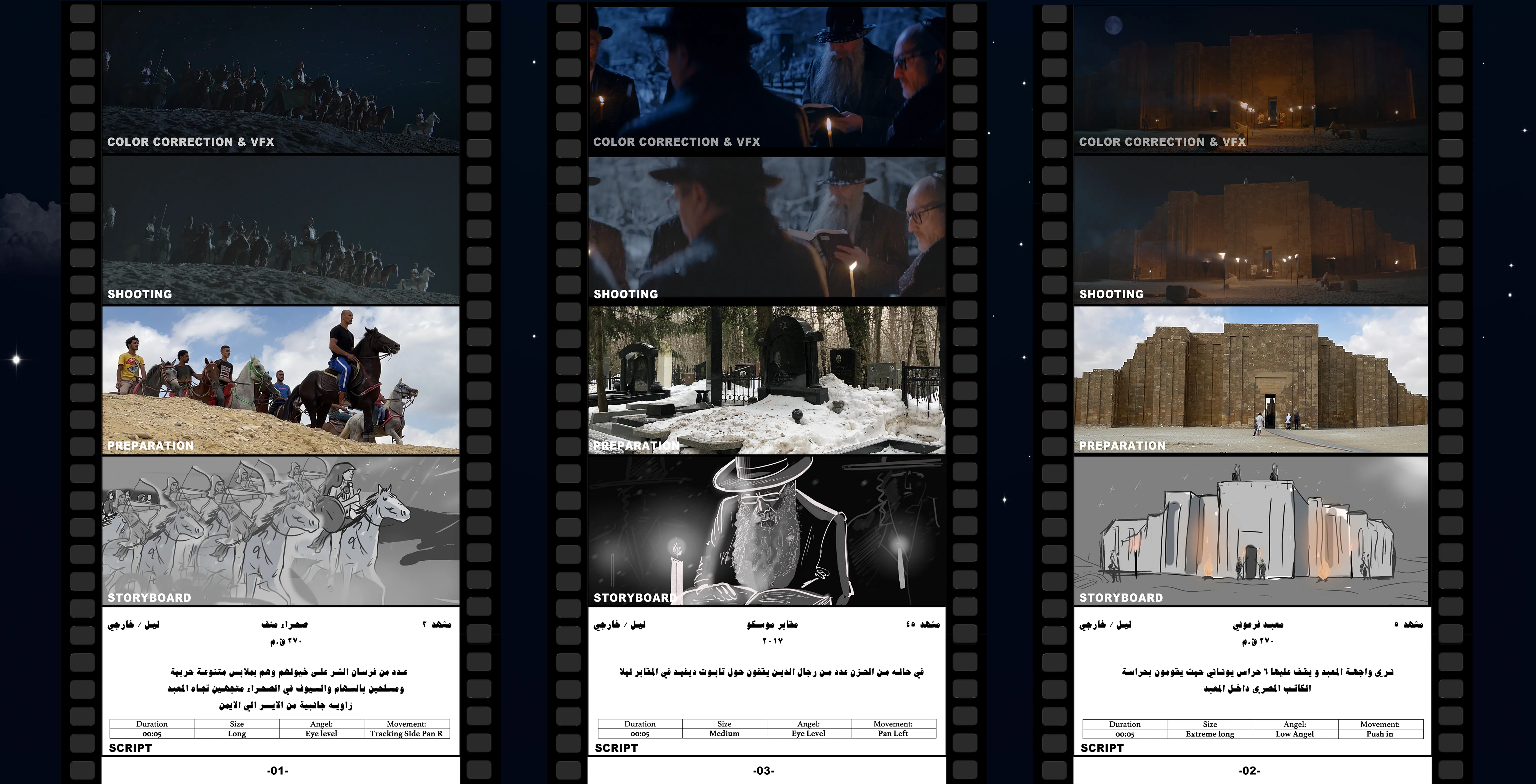
Task: Click the 'Medium' size cell
Action: tap(724, 734)
